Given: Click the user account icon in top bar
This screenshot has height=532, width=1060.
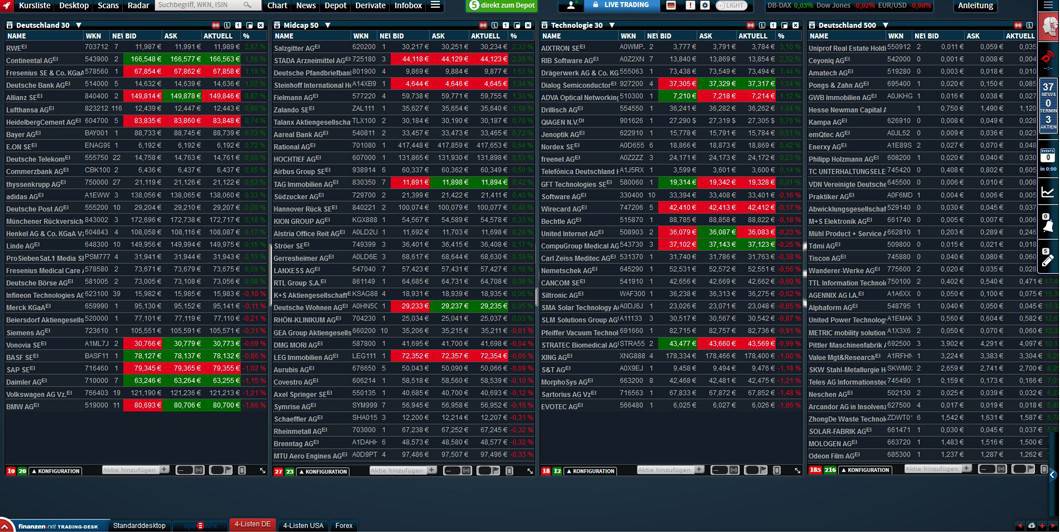Looking at the screenshot, I should click(572, 6).
